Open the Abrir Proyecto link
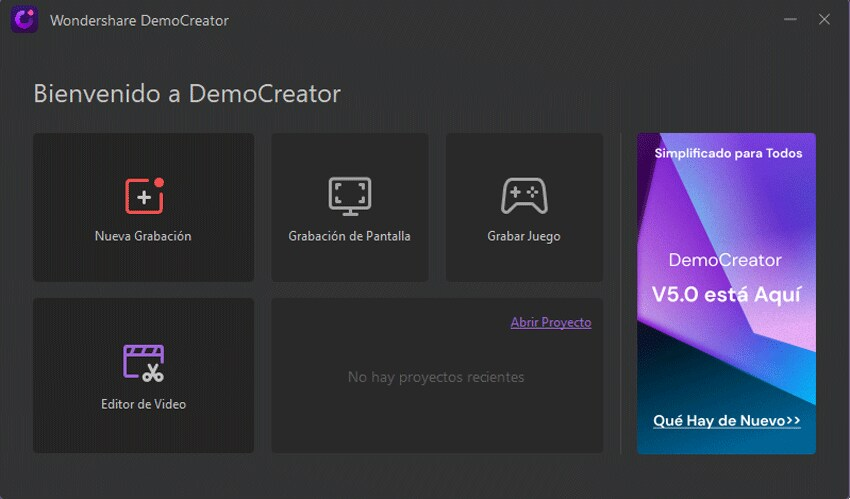Viewport: 850px width, 499px height. tap(550, 323)
